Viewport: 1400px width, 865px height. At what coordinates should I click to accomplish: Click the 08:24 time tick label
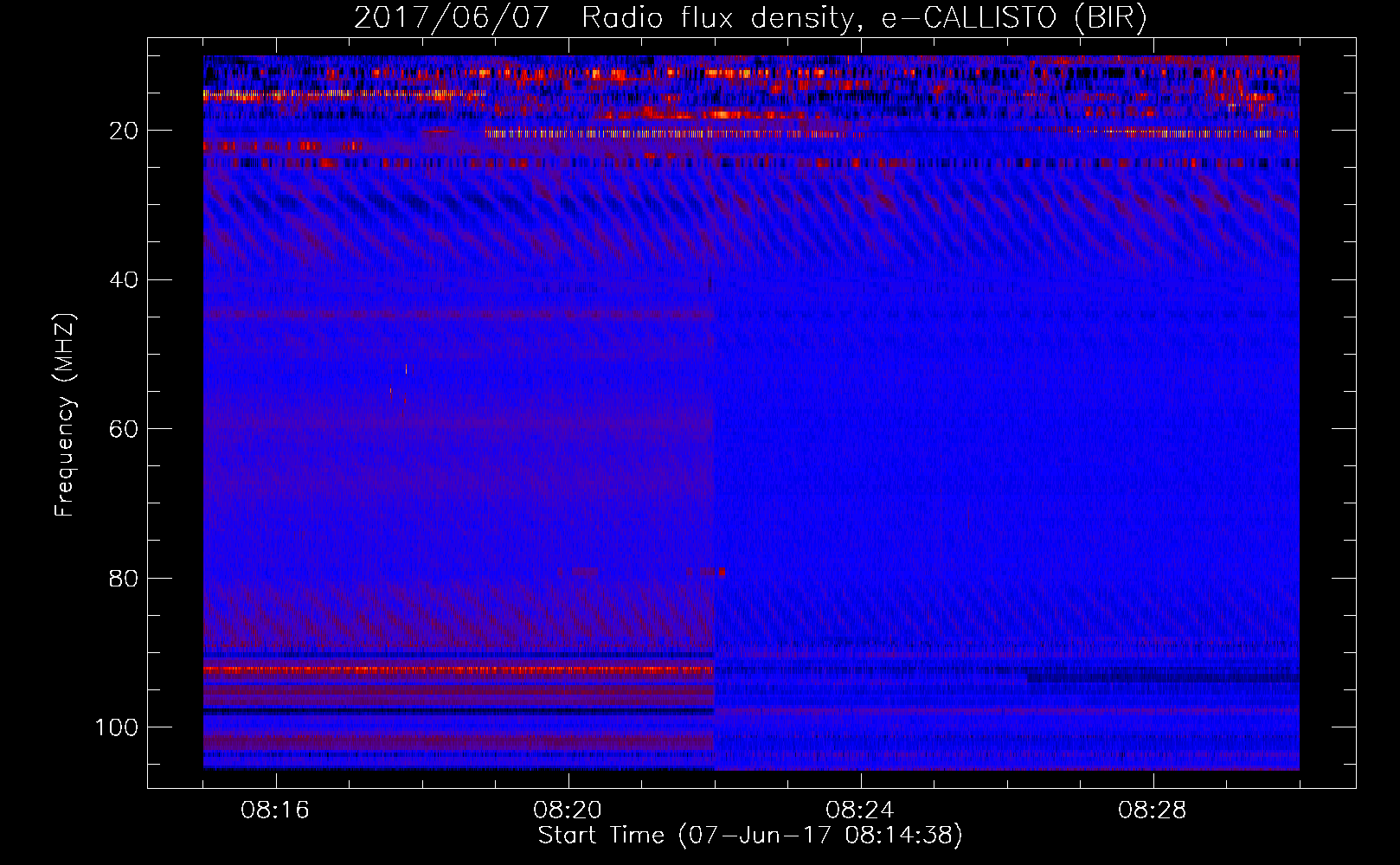[x=860, y=811]
